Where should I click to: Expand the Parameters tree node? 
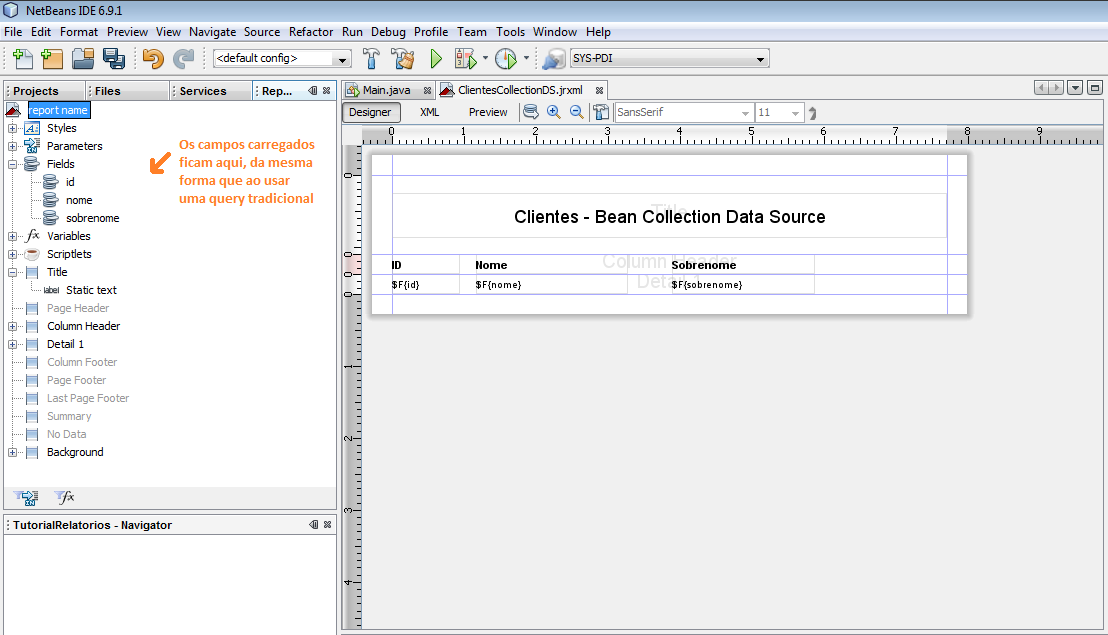coord(12,146)
